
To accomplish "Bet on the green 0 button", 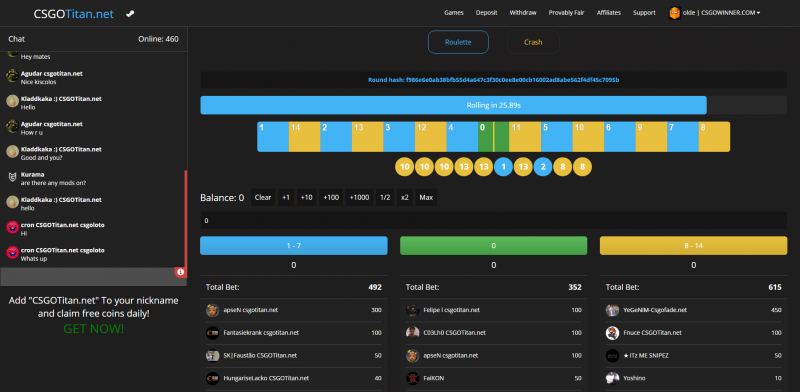I will click(x=493, y=246).
